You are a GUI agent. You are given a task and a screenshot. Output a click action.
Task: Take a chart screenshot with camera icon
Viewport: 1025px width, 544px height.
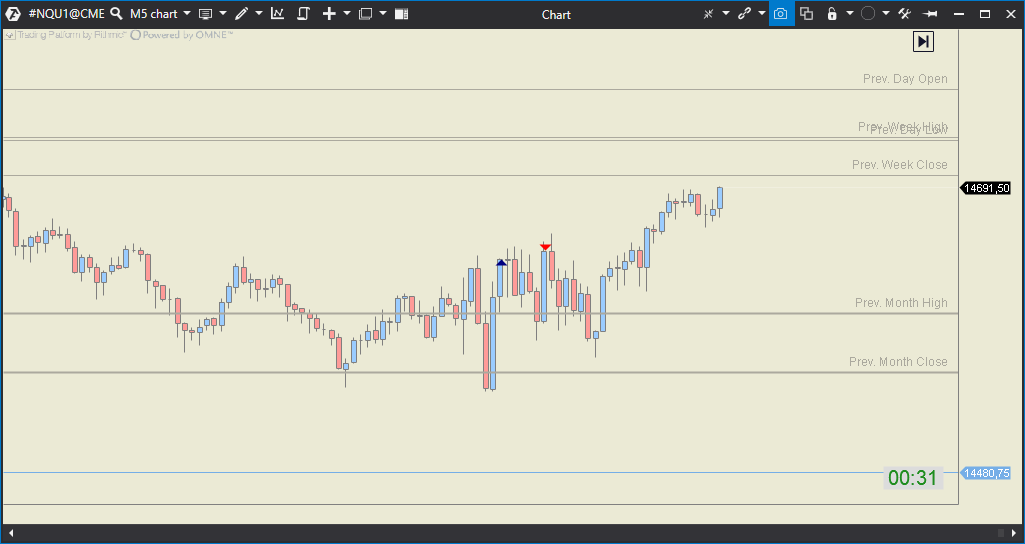[781, 14]
